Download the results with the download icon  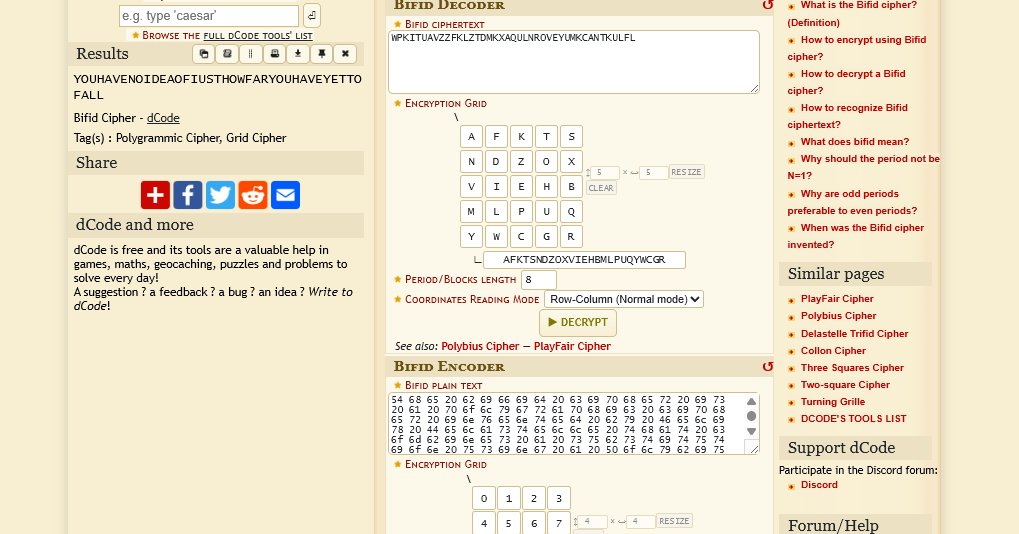point(298,54)
